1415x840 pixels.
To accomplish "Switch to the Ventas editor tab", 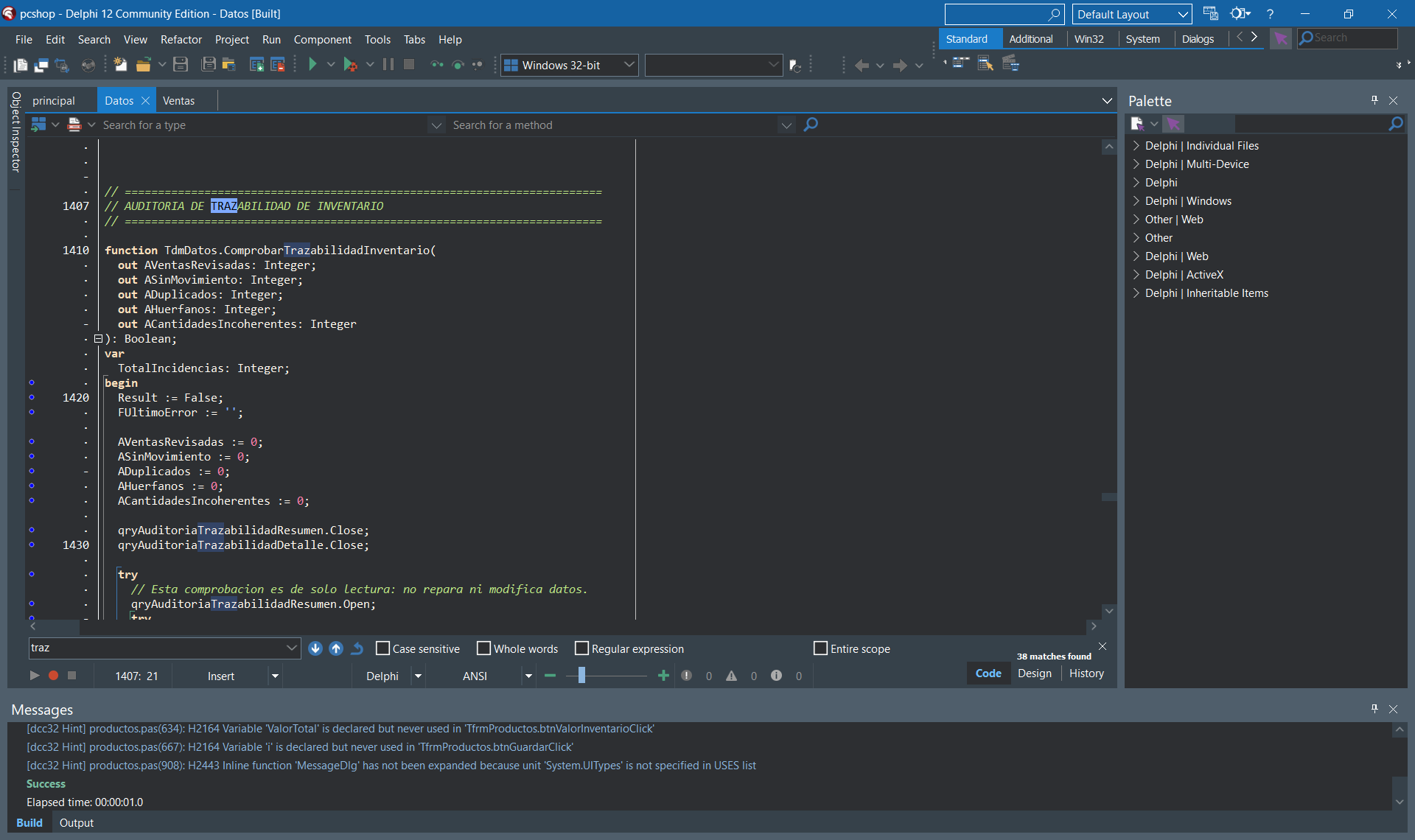I will pos(178,101).
